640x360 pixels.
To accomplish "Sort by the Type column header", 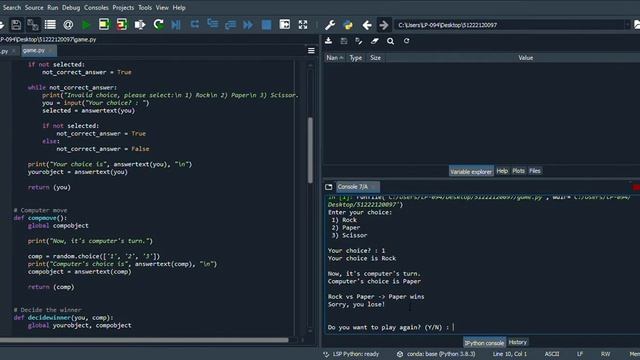I will tap(356, 58).
